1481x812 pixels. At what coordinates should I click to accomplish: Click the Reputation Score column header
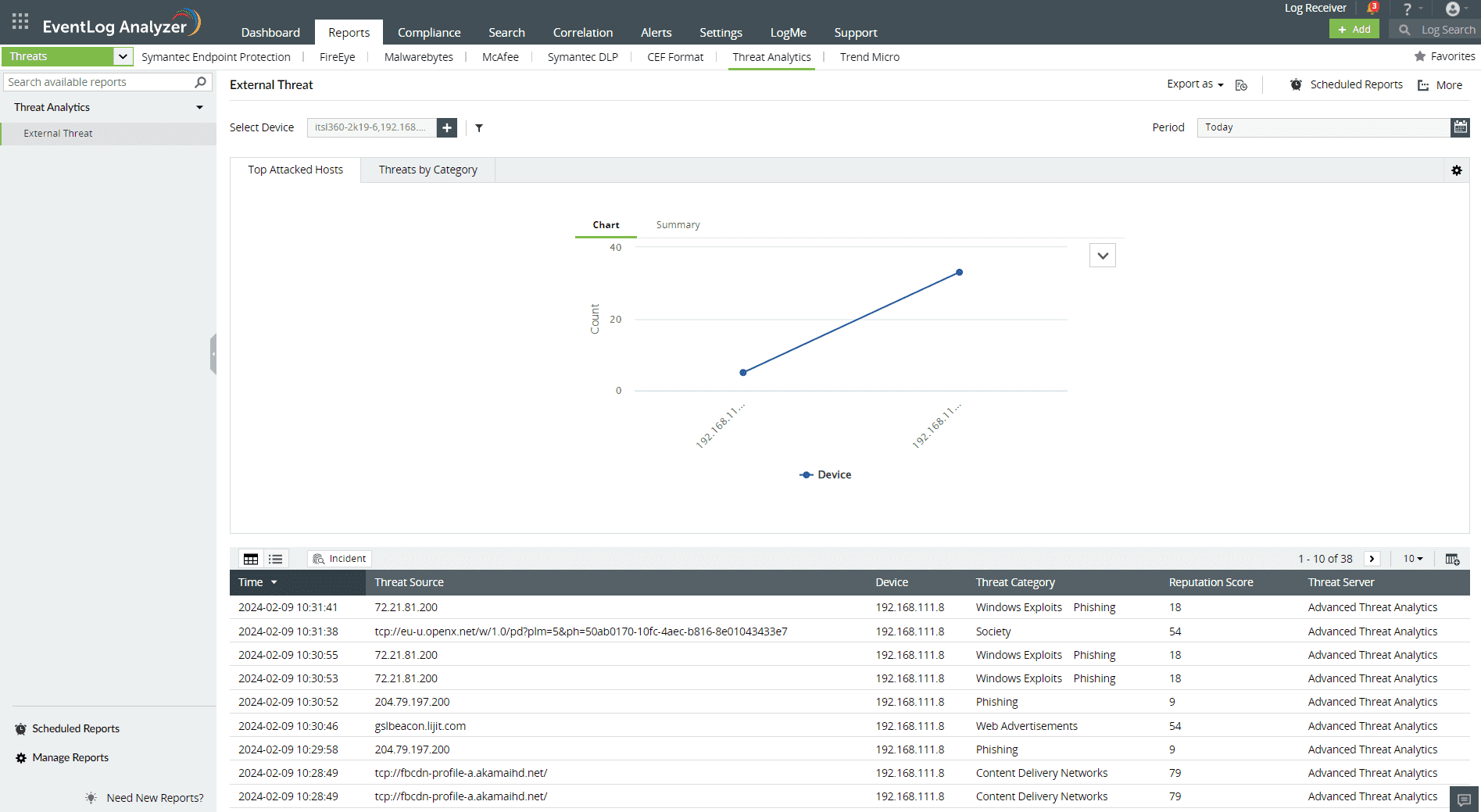point(1211,582)
